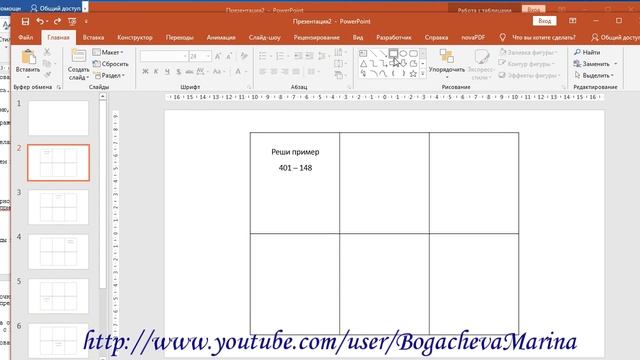The width and height of the screenshot is (640, 360).
Task: Click the Сбросить button
Action: click(x=110, y=64)
